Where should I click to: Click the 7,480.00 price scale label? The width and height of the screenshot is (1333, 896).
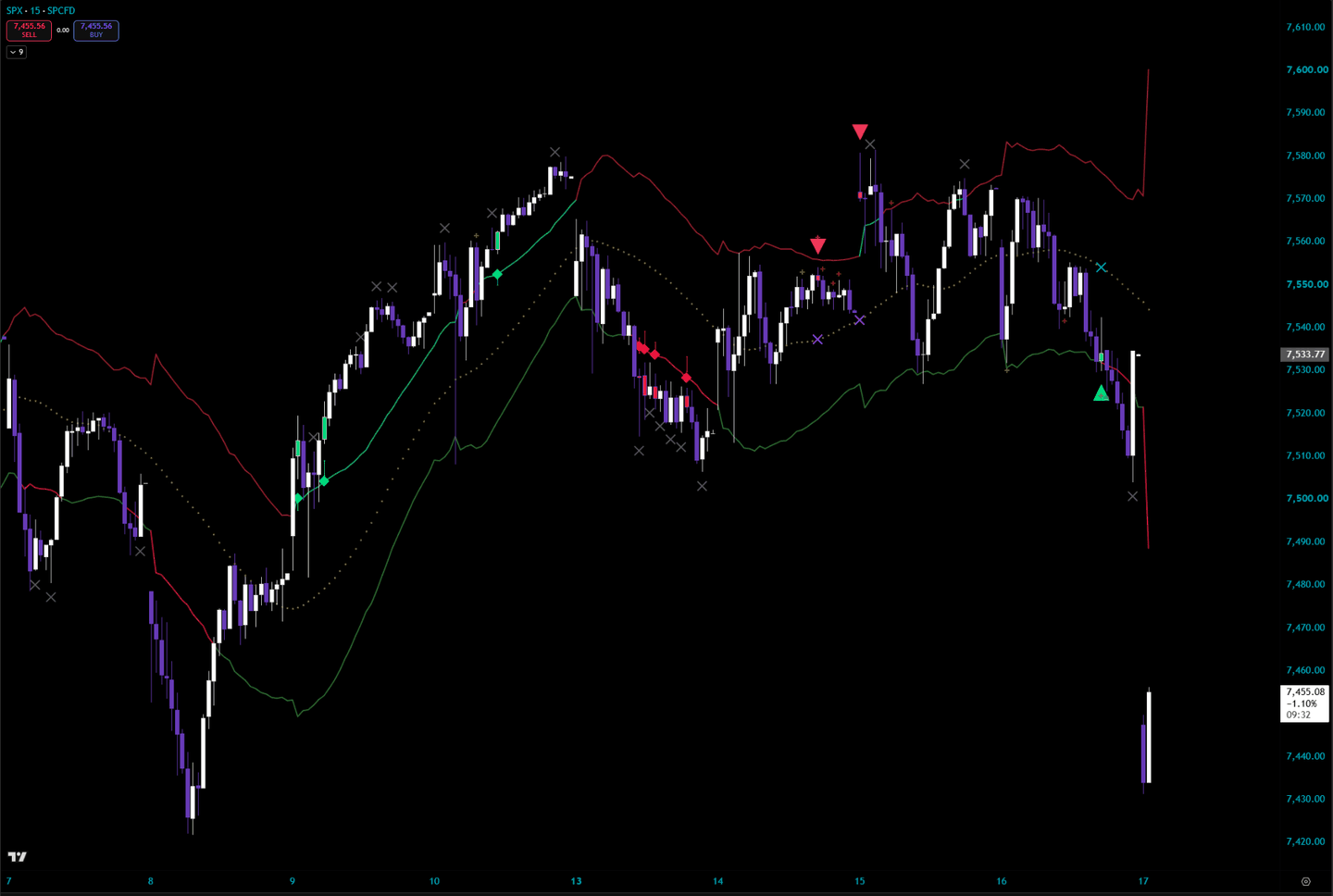tap(1306, 584)
